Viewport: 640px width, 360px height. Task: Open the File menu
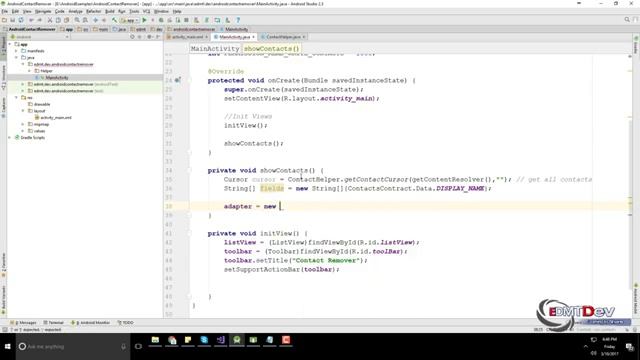(5, 11)
